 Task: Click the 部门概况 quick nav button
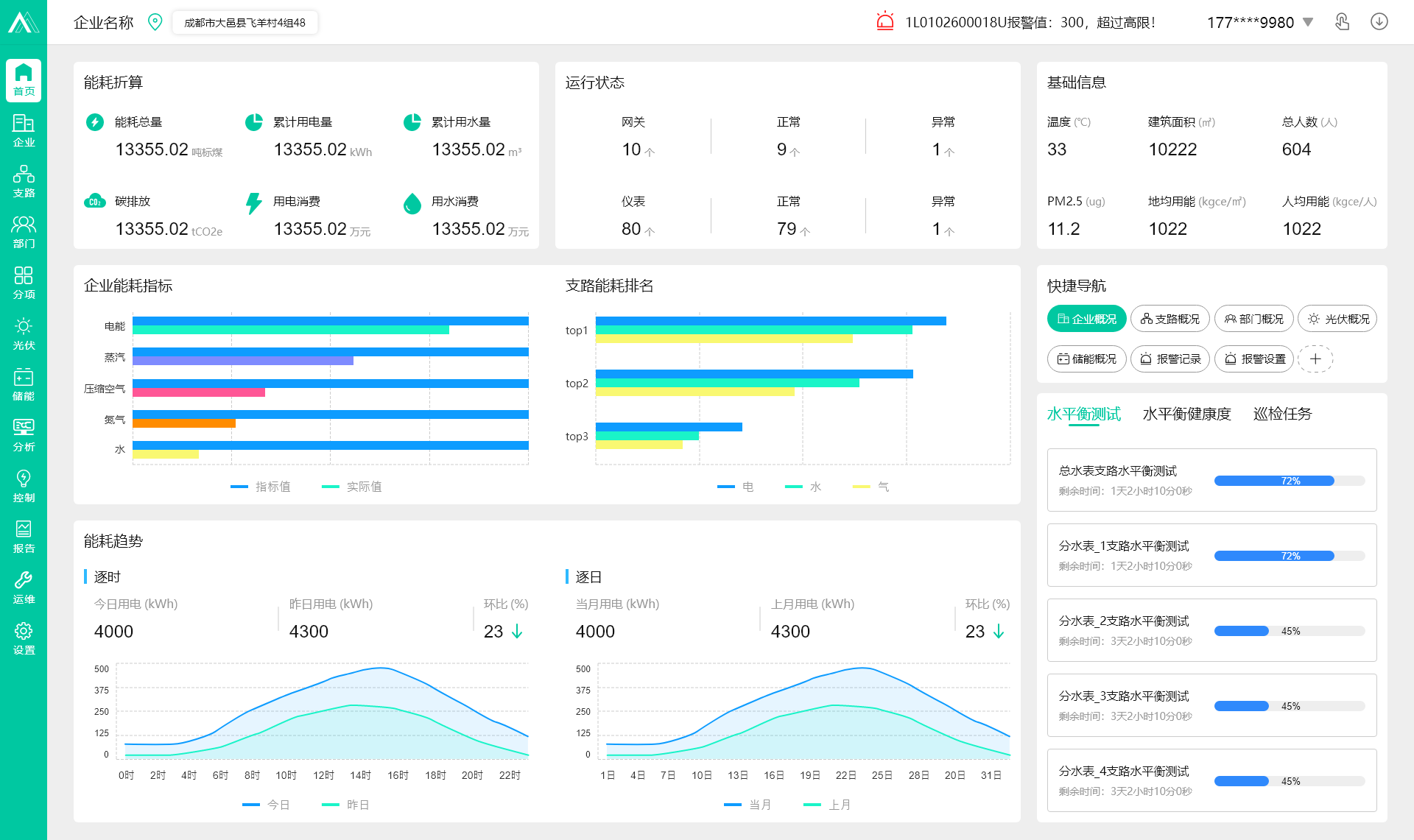point(1254,319)
